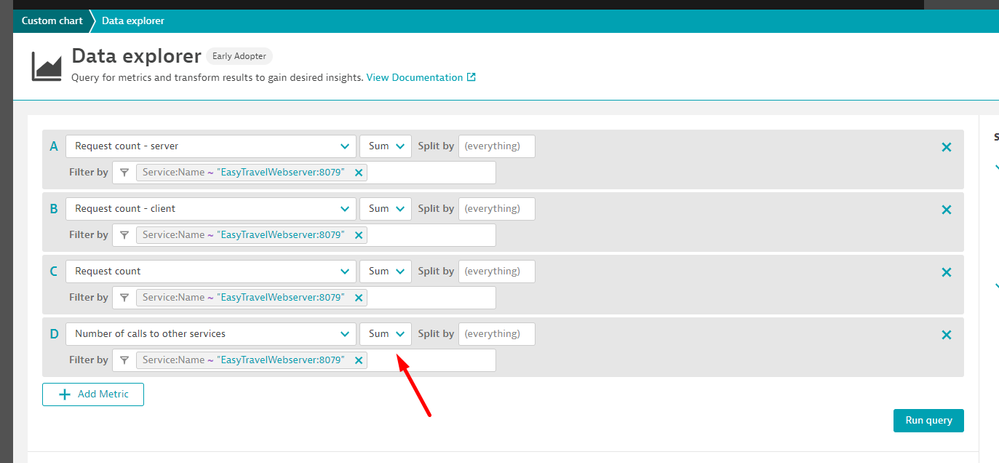The height and width of the screenshot is (463, 999).
Task: Expand Request count - client metric selector
Action: (x=210, y=209)
